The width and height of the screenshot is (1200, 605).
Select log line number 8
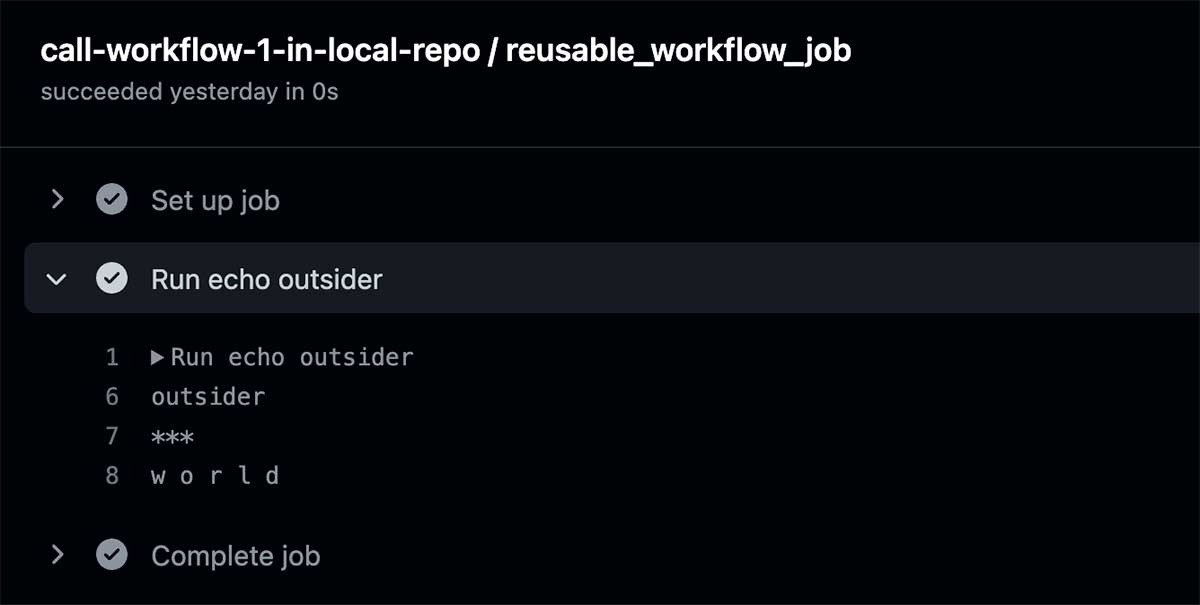(111, 476)
